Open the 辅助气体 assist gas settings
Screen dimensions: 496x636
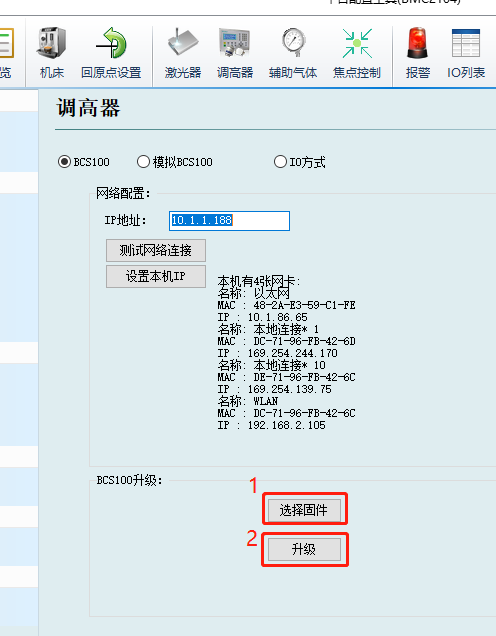click(x=293, y=53)
